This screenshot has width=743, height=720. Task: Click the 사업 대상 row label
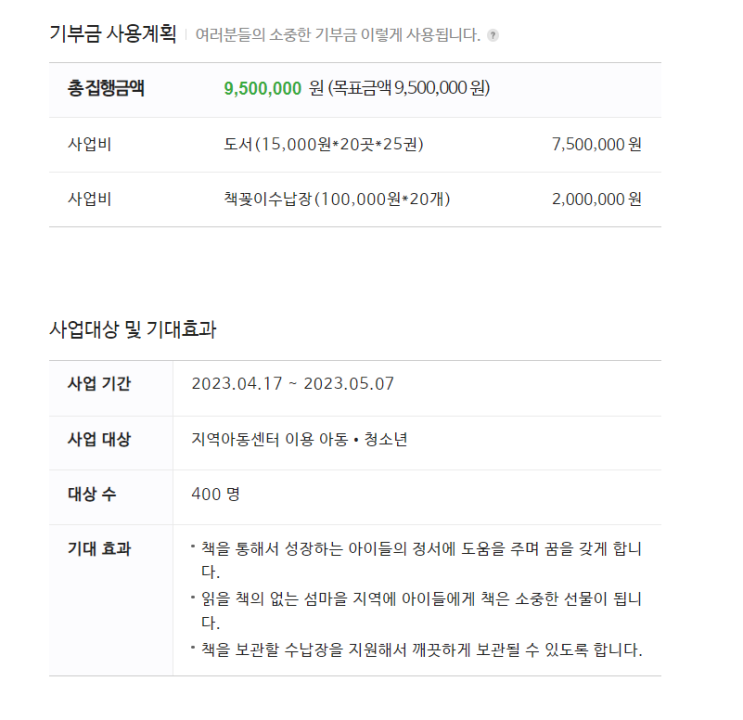(x=99, y=439)
